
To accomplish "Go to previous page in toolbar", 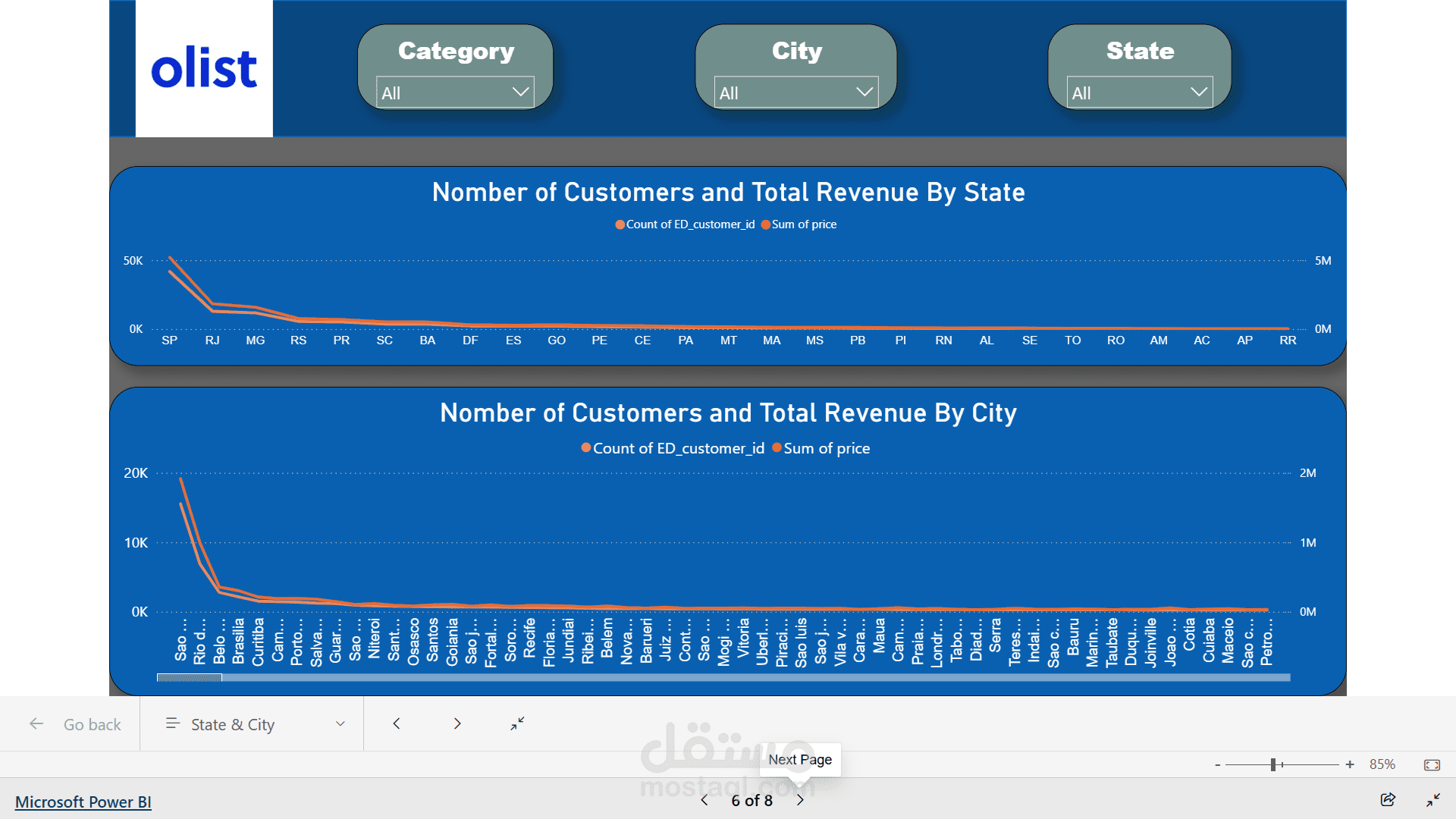I will click(397, 723).
